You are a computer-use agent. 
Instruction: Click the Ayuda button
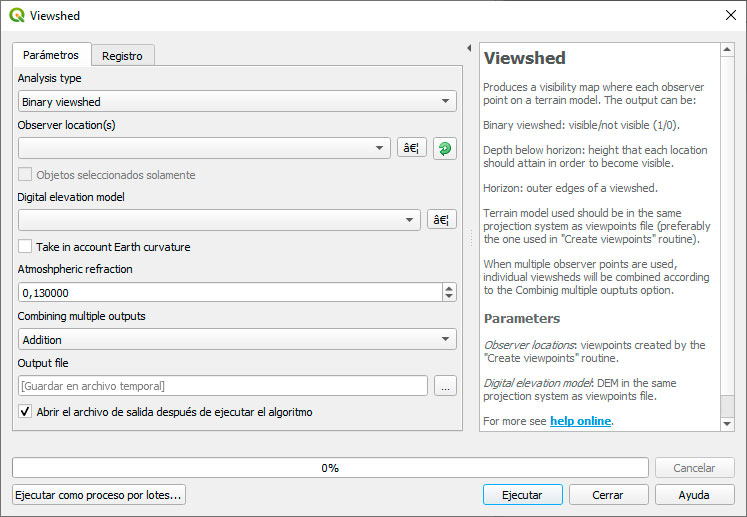(x=695, y=495)
